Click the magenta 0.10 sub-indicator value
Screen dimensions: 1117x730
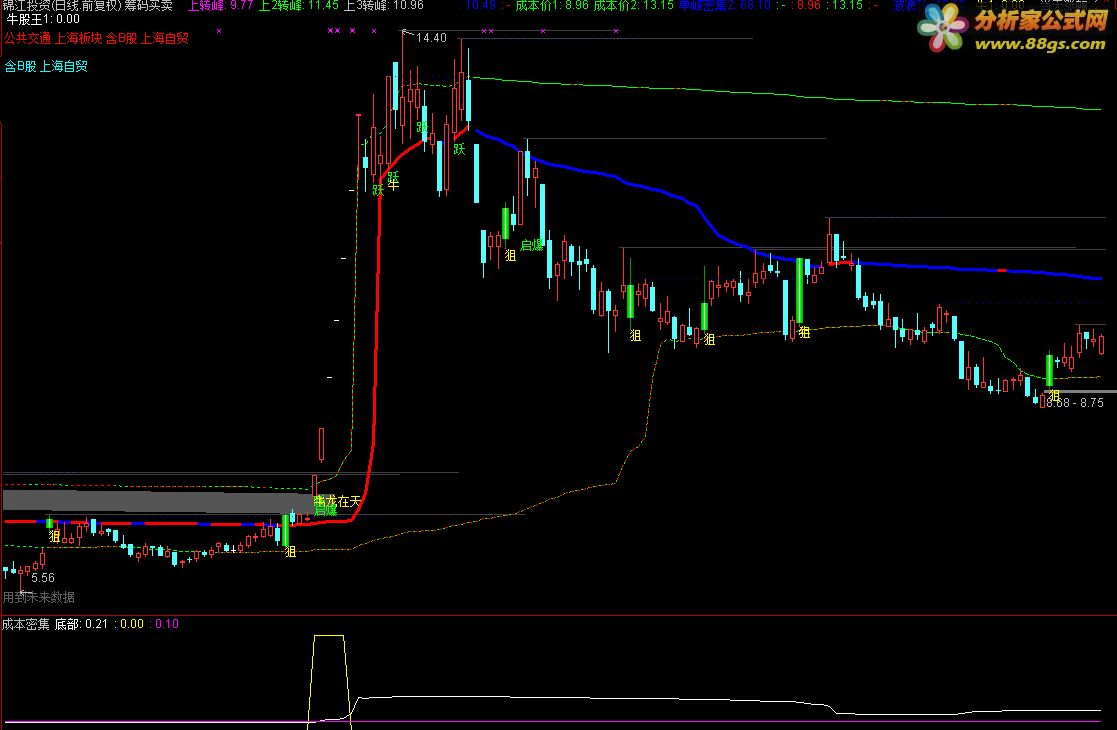(x=167, y=624)
